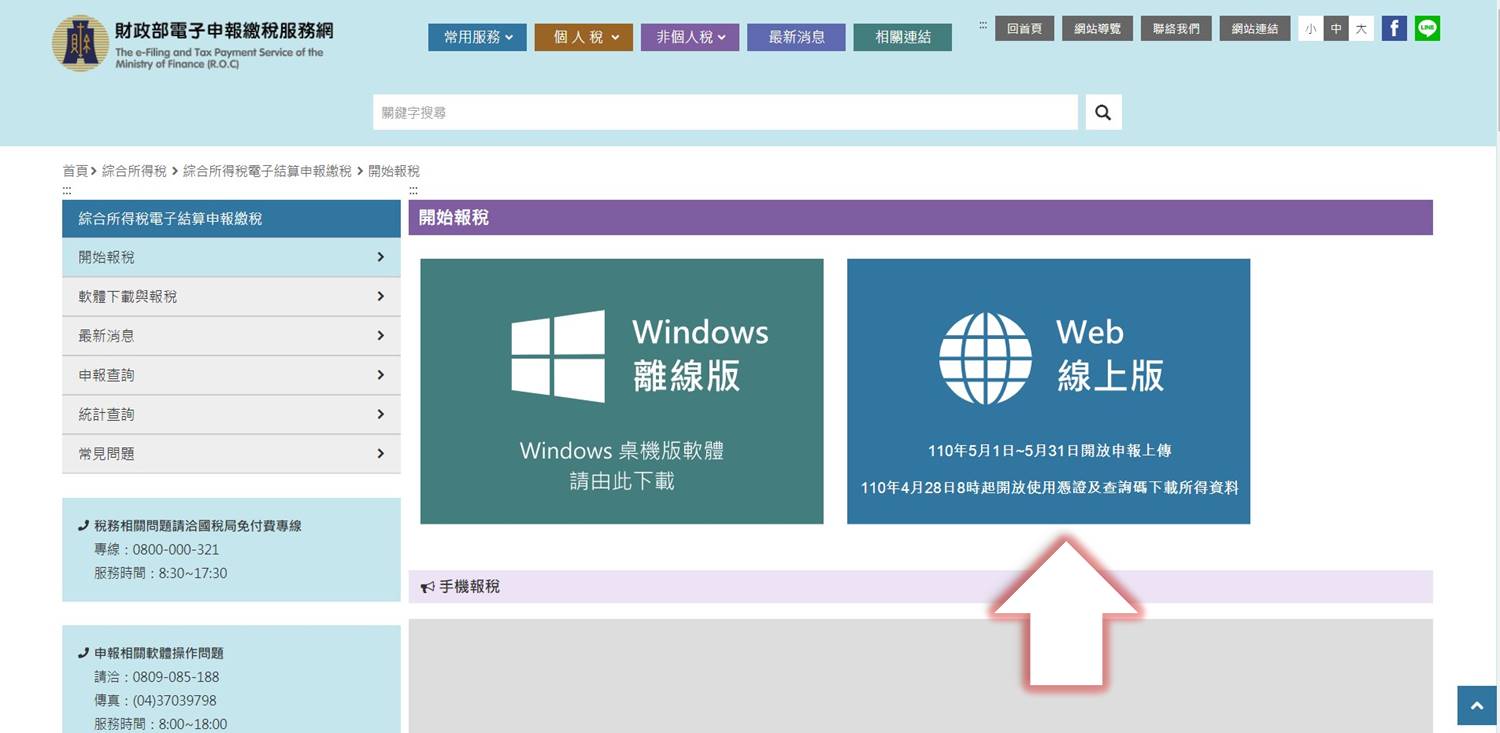Click the 網站連結 button
This screenshot has height=733, width=1500.
[1255, 29]
